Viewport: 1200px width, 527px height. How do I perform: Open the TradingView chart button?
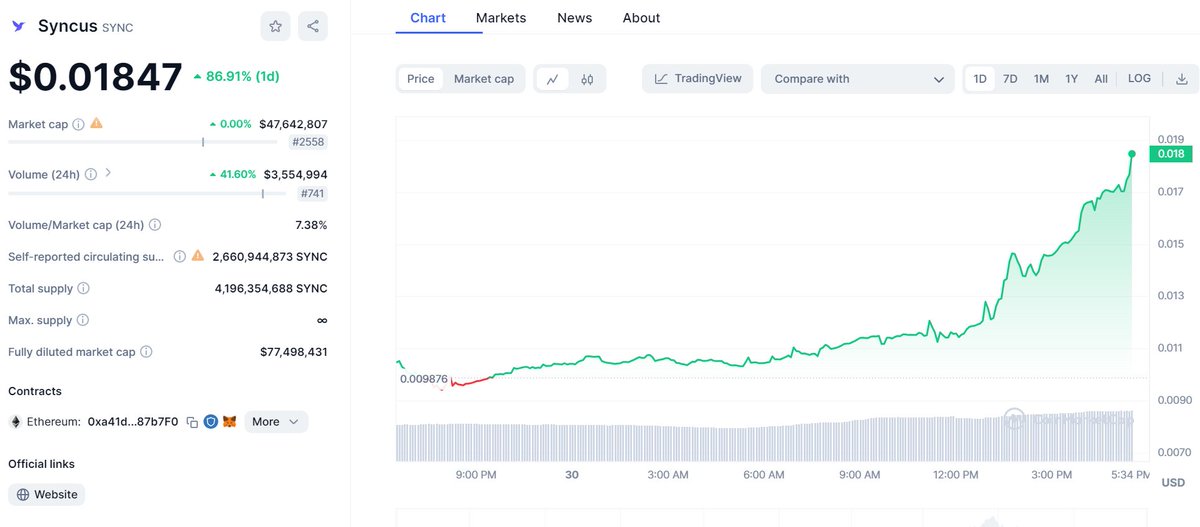coord(698,79)
